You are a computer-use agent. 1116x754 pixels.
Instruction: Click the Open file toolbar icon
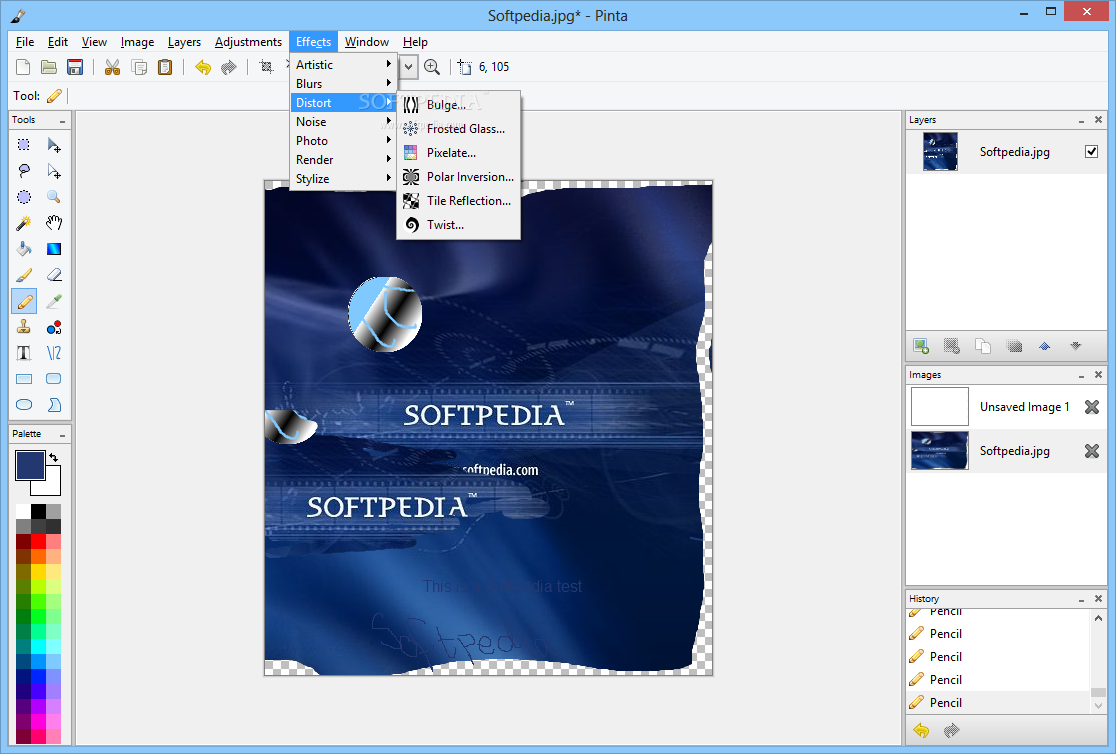point(48,67)
